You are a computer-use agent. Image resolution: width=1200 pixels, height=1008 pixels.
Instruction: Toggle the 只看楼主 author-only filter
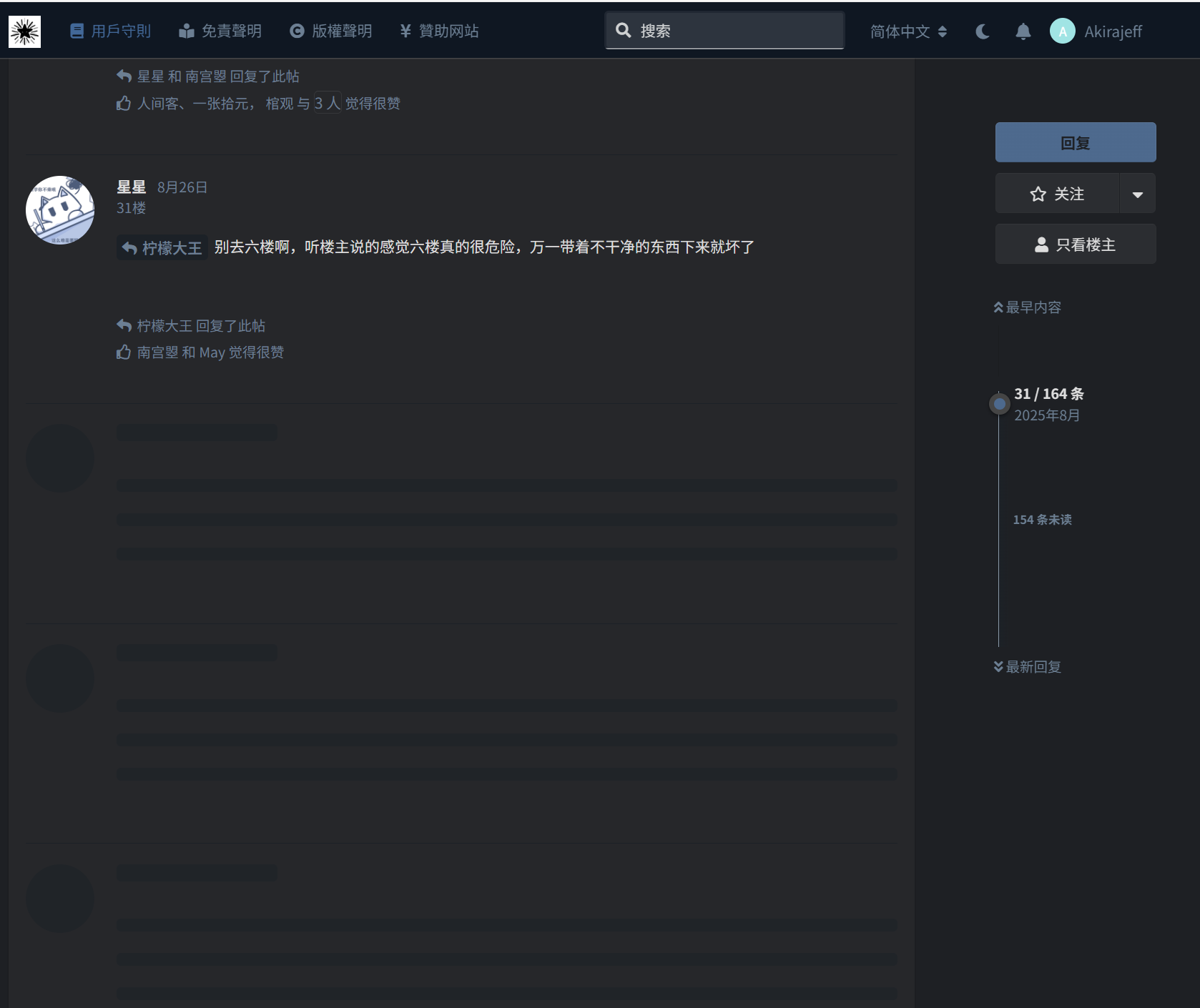1075,244
